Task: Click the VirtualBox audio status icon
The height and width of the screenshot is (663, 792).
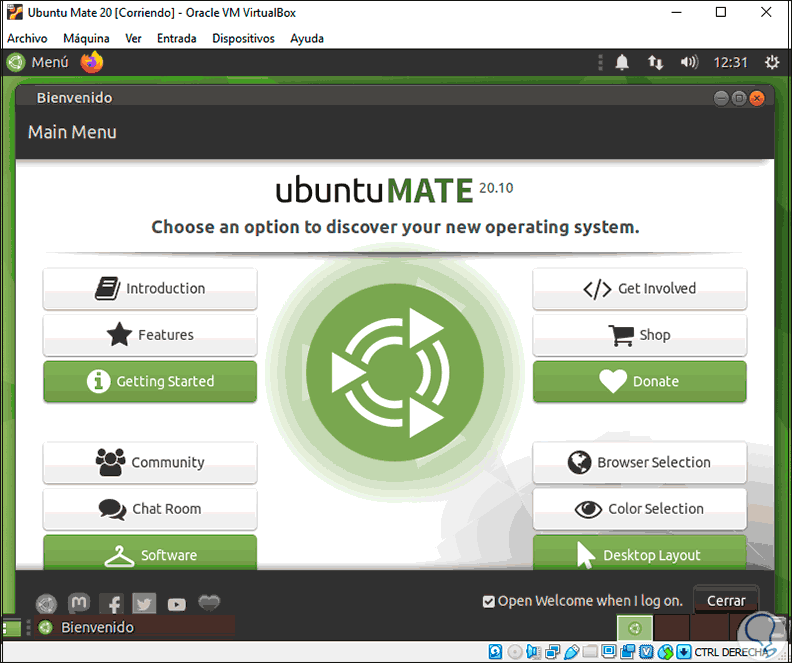Action: click(533, 652)
